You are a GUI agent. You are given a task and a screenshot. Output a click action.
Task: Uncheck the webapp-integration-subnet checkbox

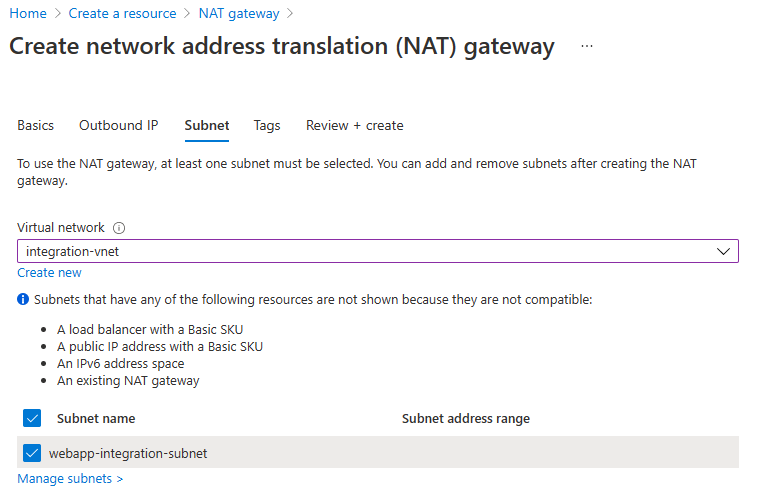[31, 453]
